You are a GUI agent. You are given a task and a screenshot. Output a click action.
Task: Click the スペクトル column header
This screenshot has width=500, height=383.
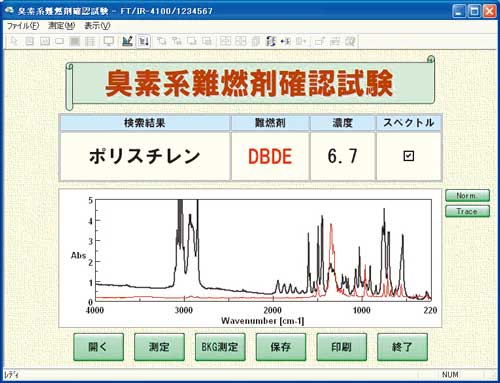pyautogui.click(x=409, y=123)
